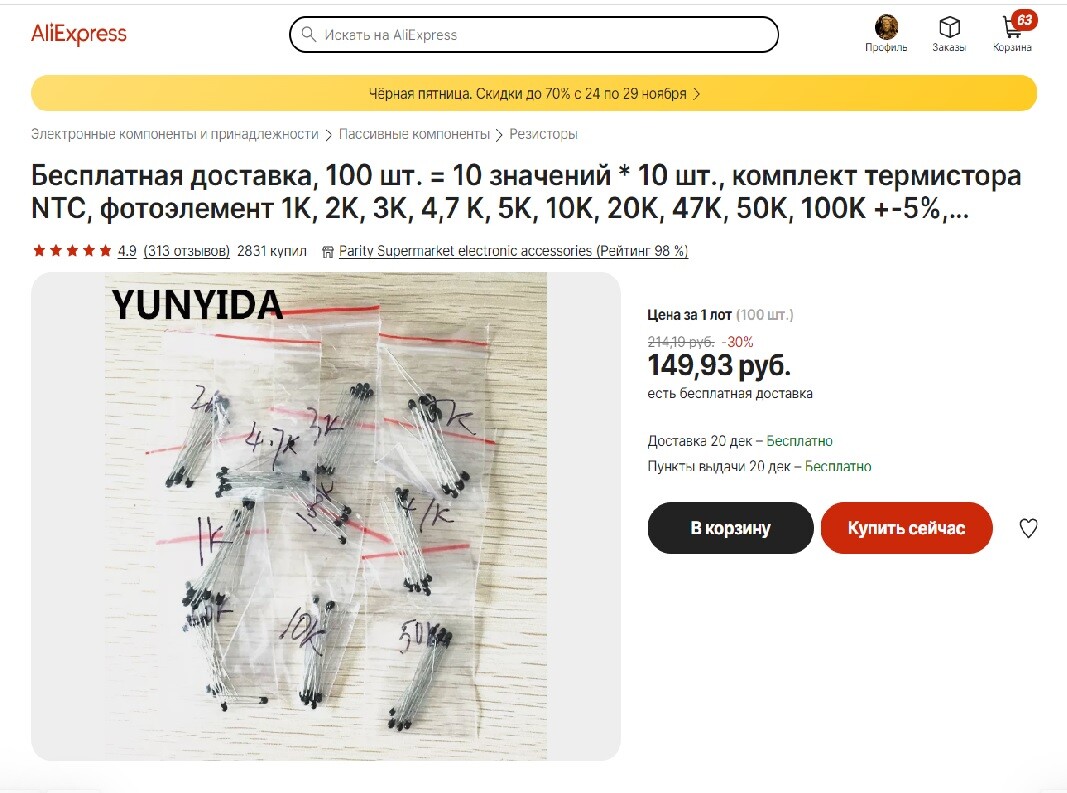
Task: Open the YUNYIDA thermistor product photo
Action: (x=325, y=516)
